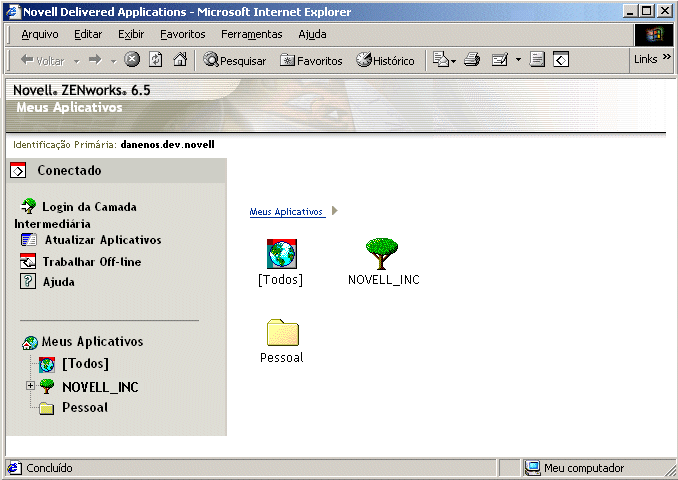Click the Meus Aplicativos breadcrumb link
The image size is (678, 480).
point(286,212)
